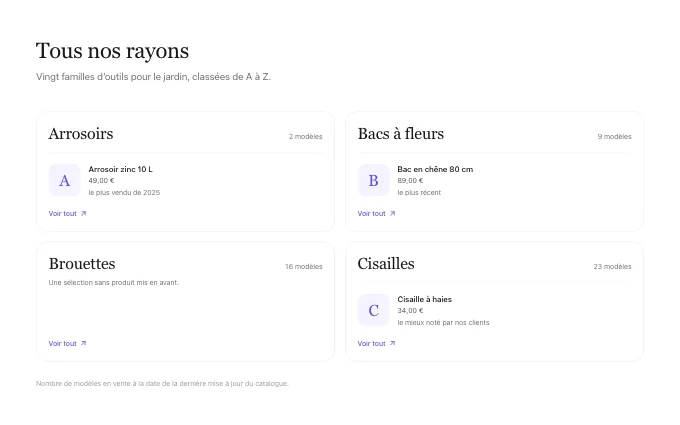
Task: Select the 'Arrosoirs' card heading
Action: pos(81,134)
